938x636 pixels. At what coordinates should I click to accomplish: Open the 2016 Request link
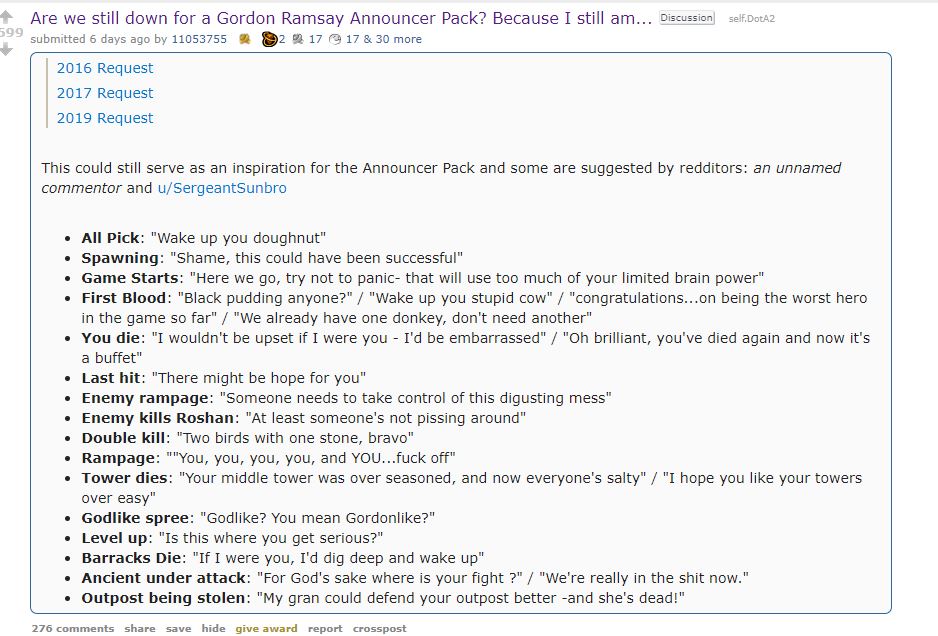105,68
